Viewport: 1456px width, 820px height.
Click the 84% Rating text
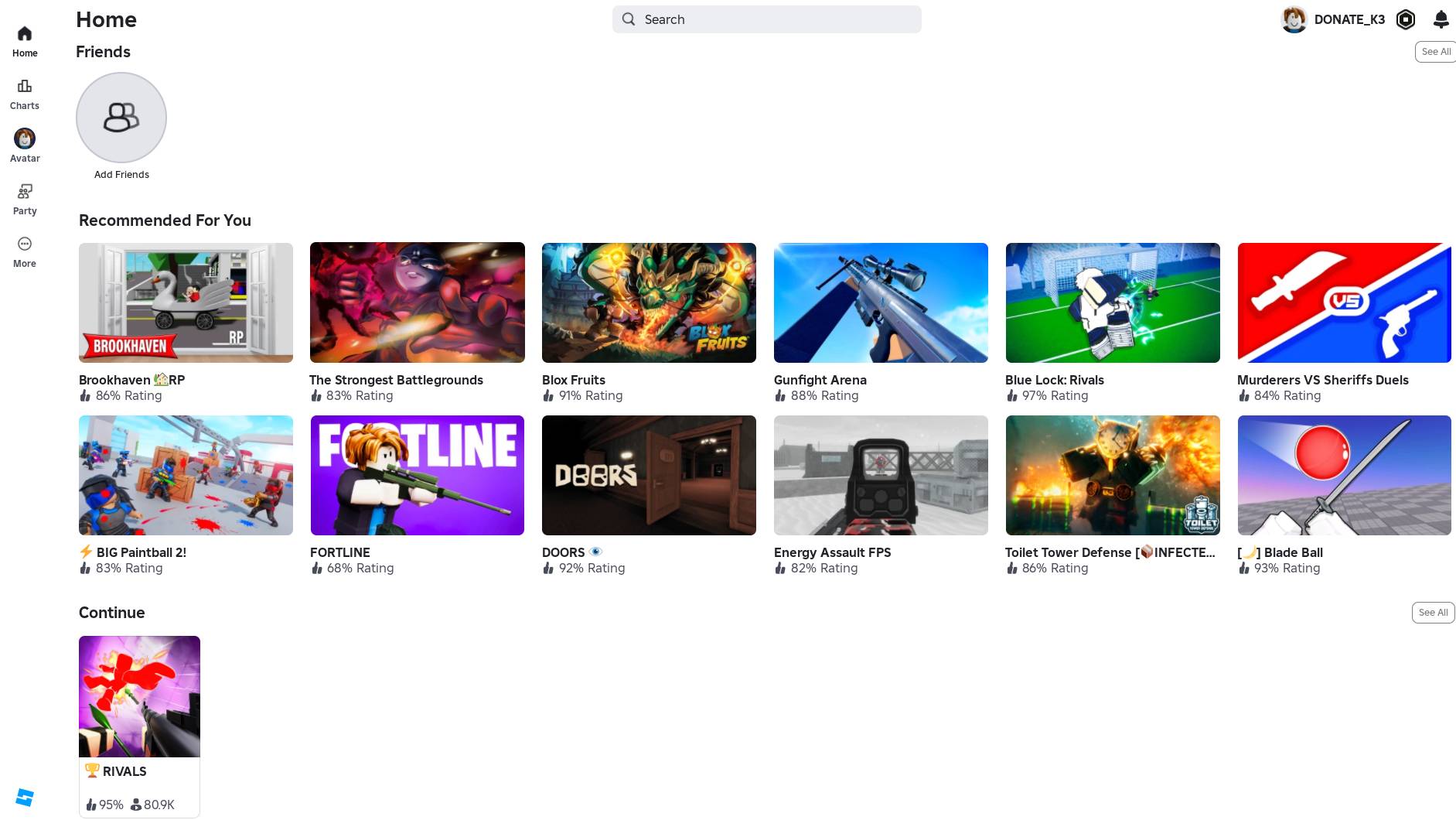1287,395
